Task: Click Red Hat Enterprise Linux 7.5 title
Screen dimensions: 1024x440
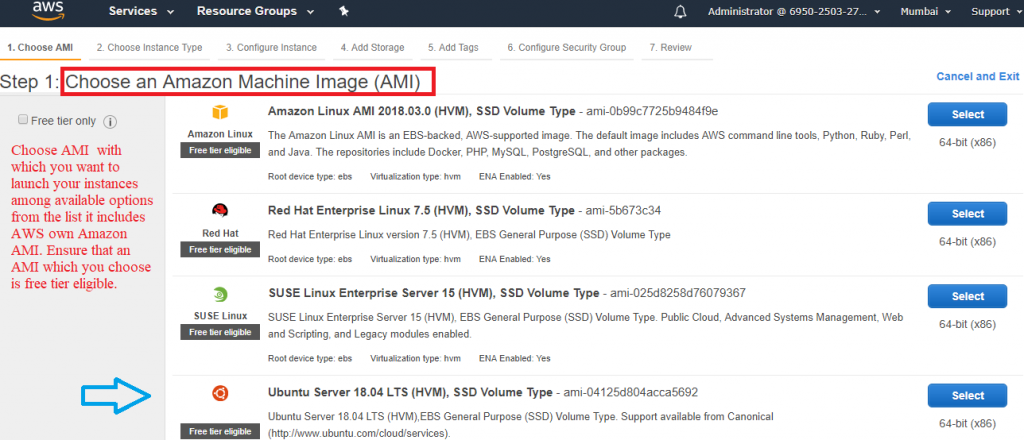Action: coord(421,210)
